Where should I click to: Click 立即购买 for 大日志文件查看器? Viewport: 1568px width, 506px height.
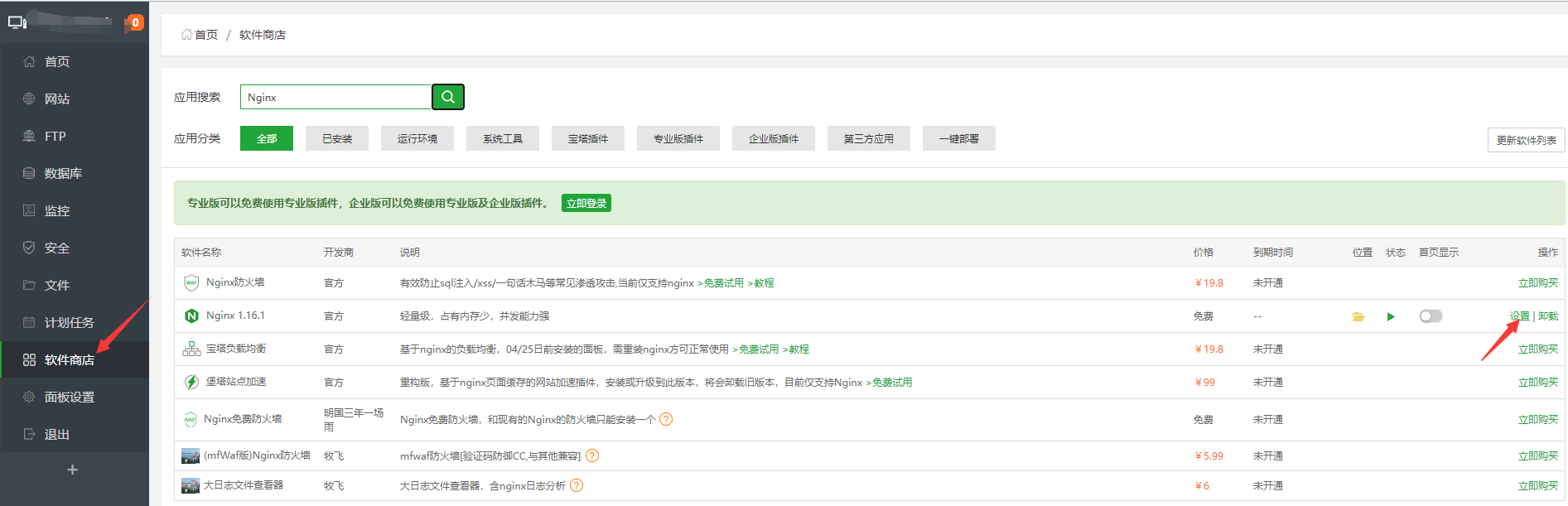[x=1538, y=486]
